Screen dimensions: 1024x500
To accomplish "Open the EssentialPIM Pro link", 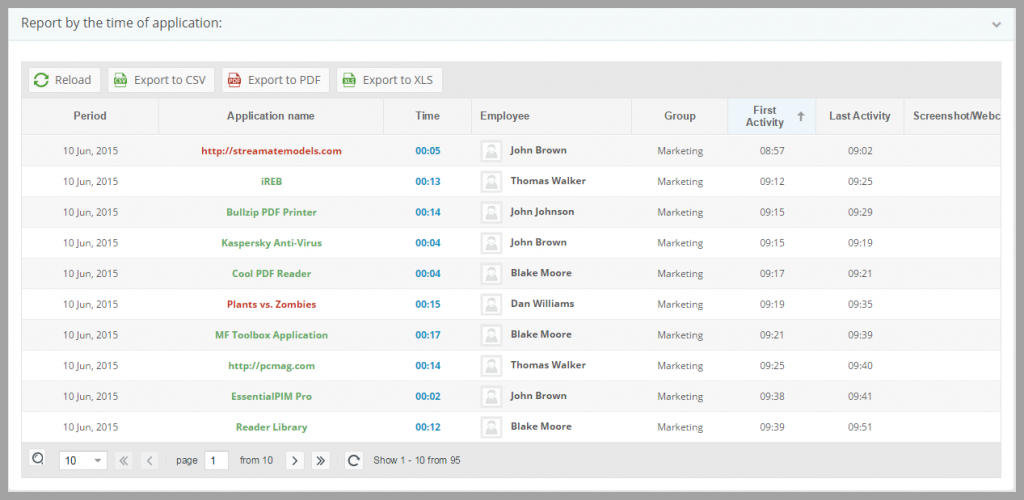I will tap(271, 396).
